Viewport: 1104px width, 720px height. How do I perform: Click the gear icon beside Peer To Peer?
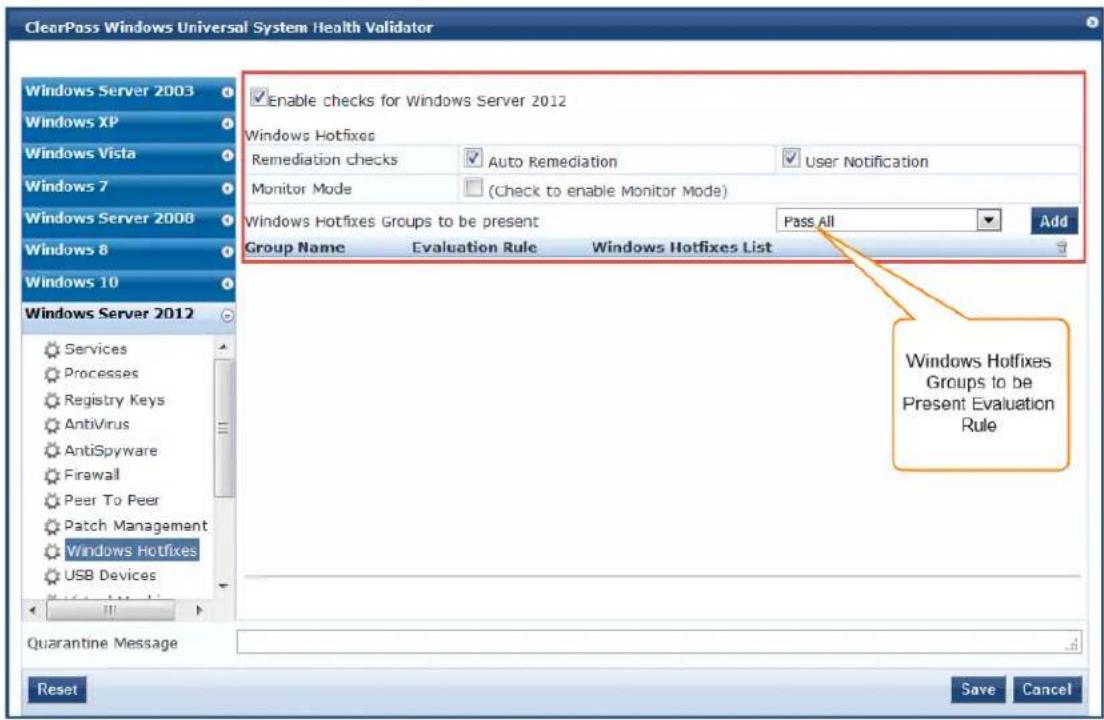click(51, 501)
